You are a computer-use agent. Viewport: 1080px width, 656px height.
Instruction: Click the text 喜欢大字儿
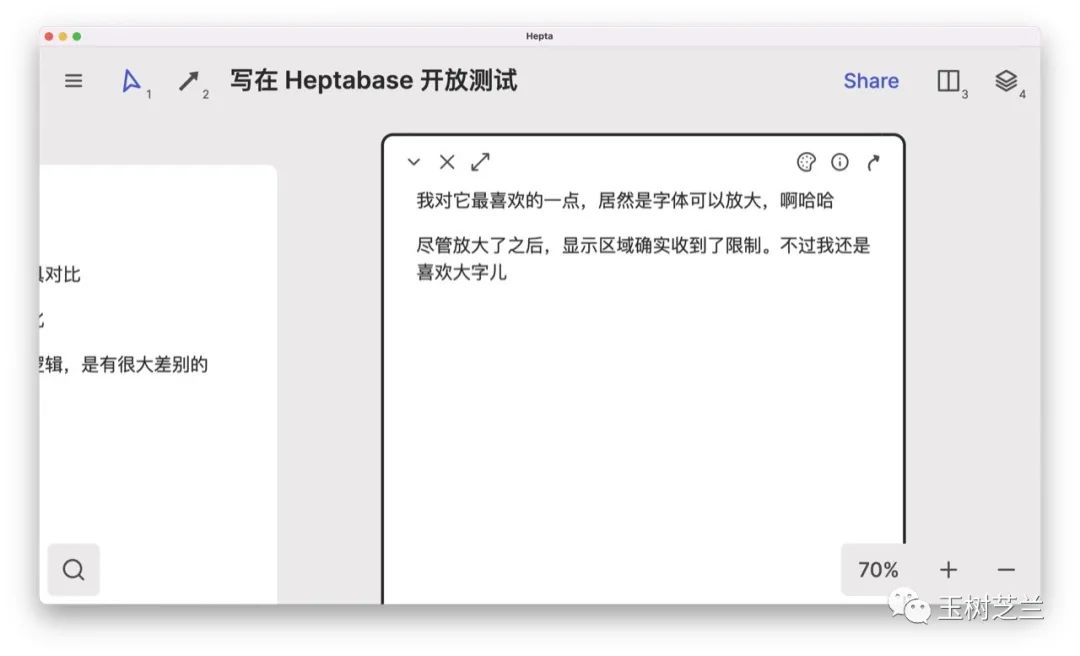[461, 272]
